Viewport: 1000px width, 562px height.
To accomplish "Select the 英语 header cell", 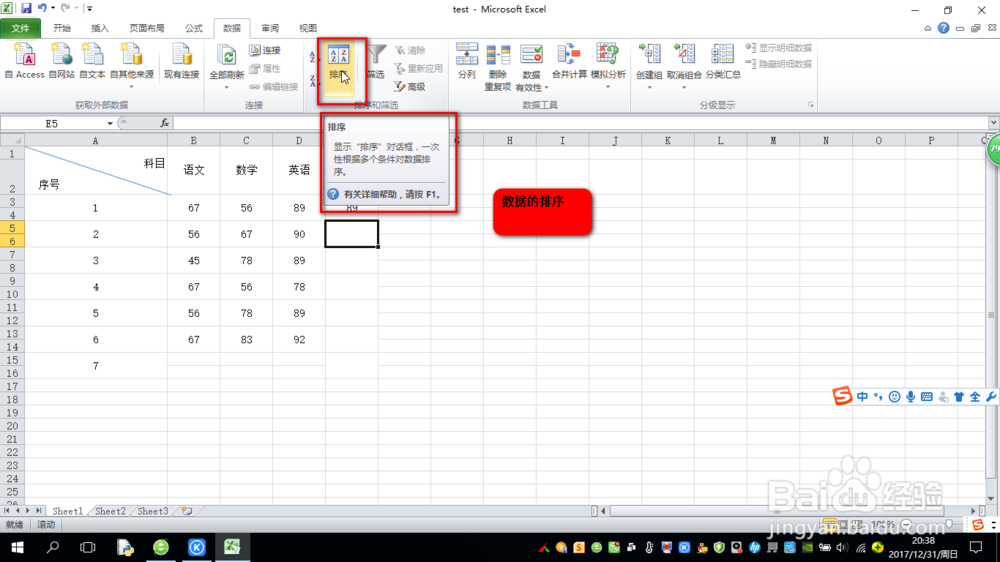I will pos(299,170).
